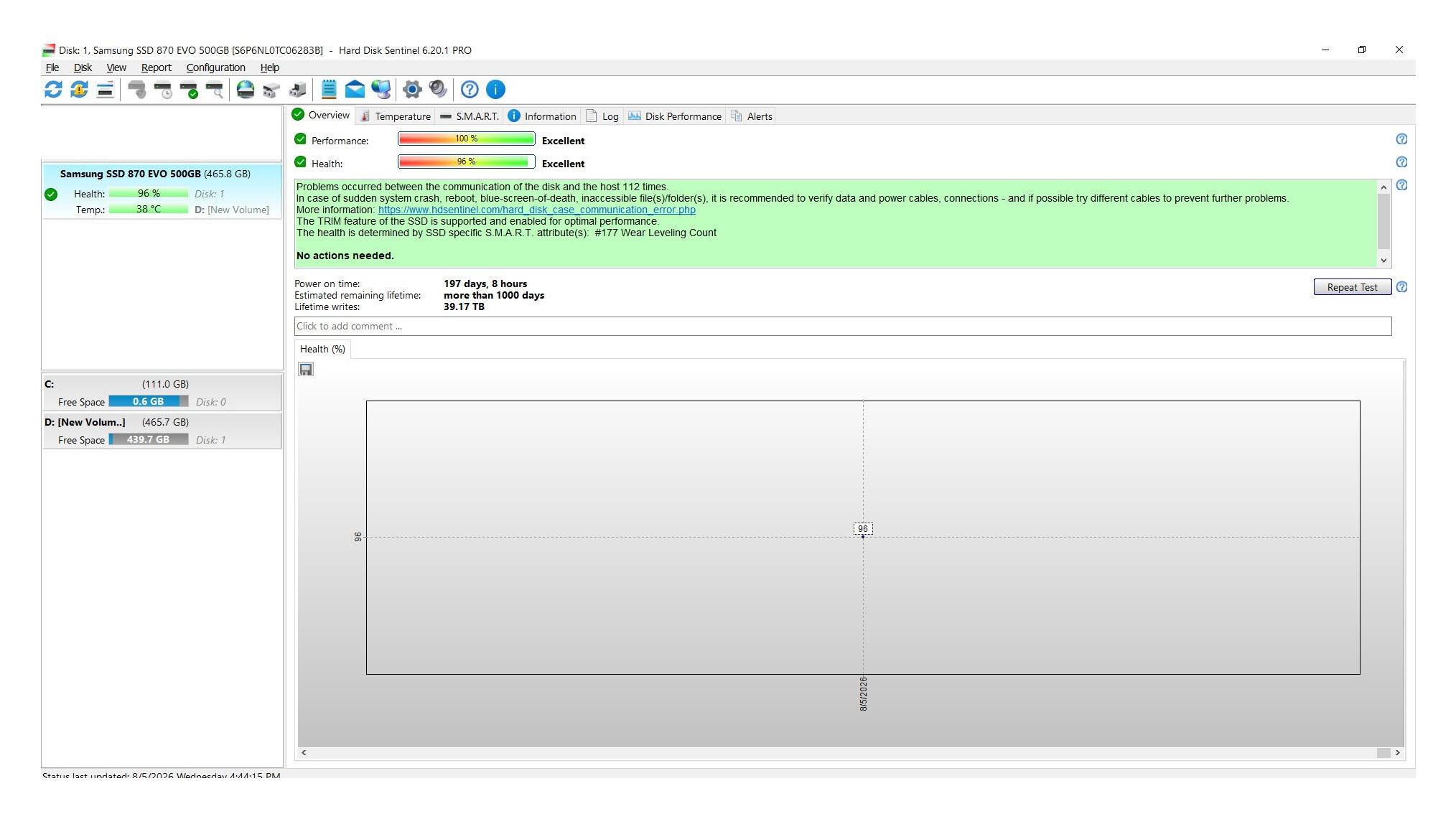Click the blue info toolbar icon
Image resolution: width=1456 pixels, height=819 pixels.
(495, 90)
